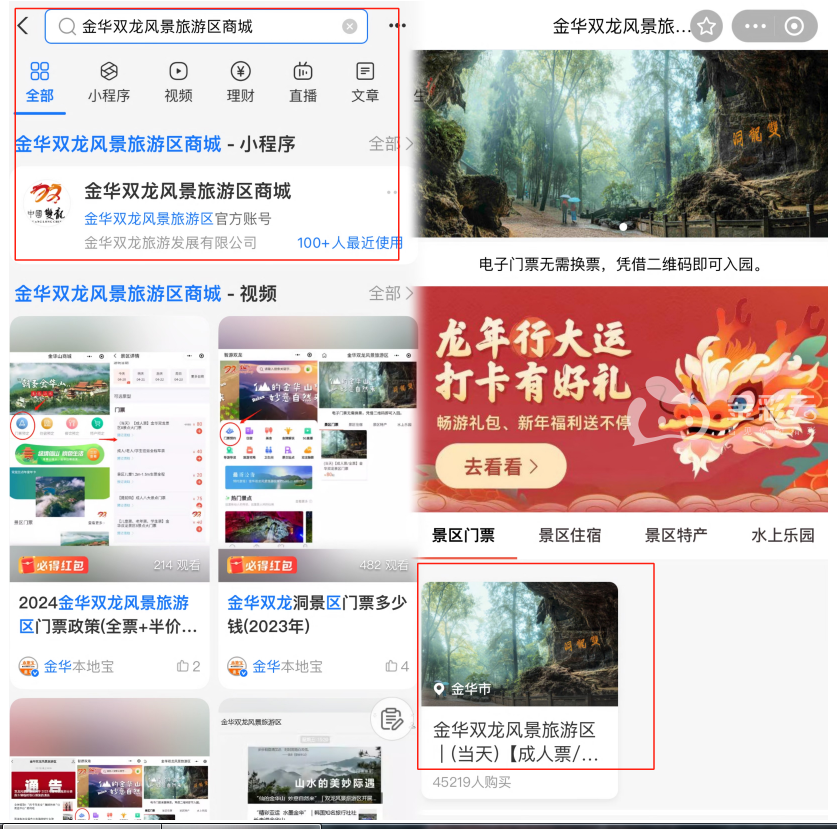
Task: Like the video with 2 likes
Action: pyautogui.click(x=188, y=666)
